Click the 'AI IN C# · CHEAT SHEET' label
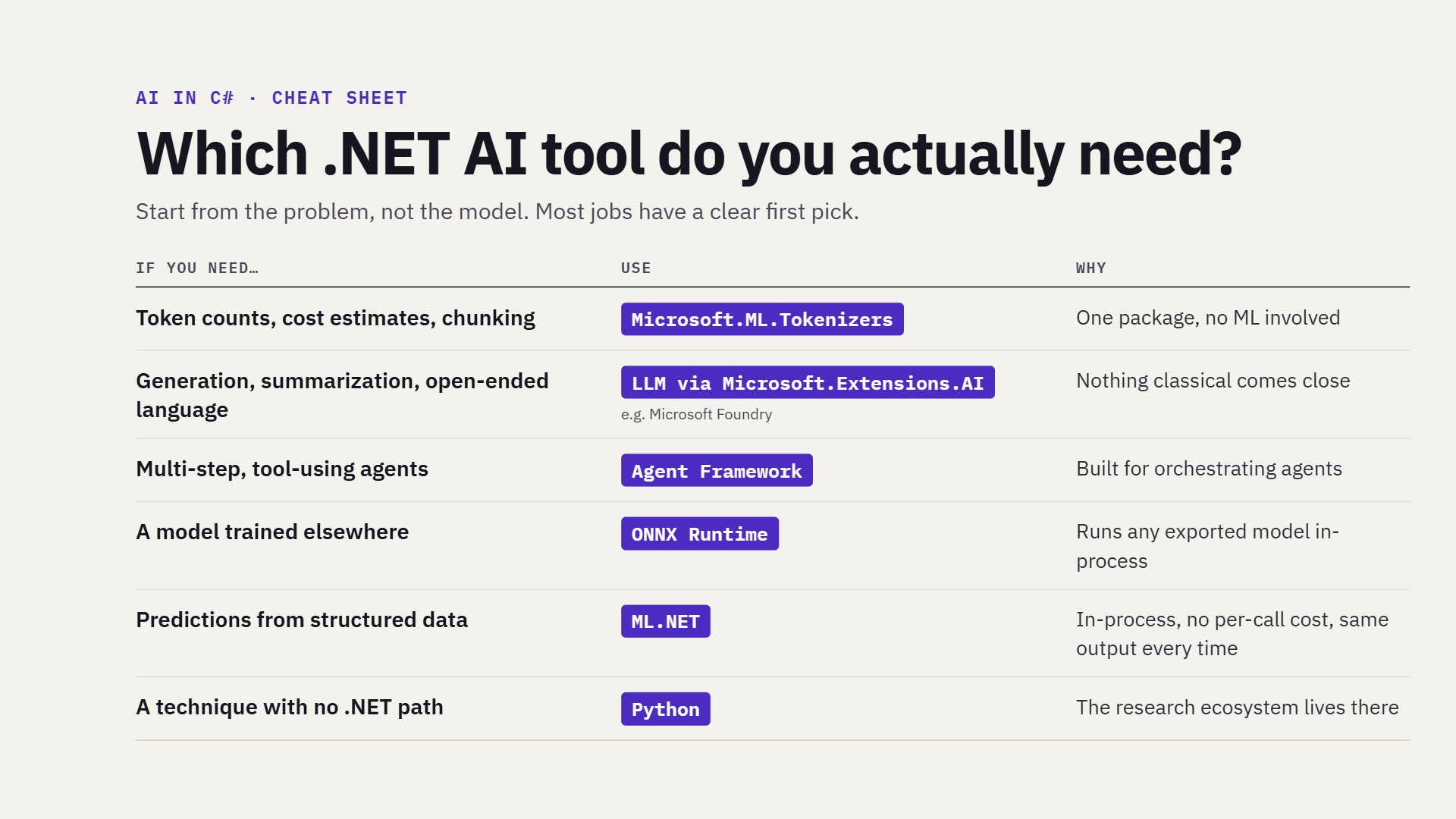Image resolution: width=1456 pixels, height=819 pixels. (x=271, y=98)
